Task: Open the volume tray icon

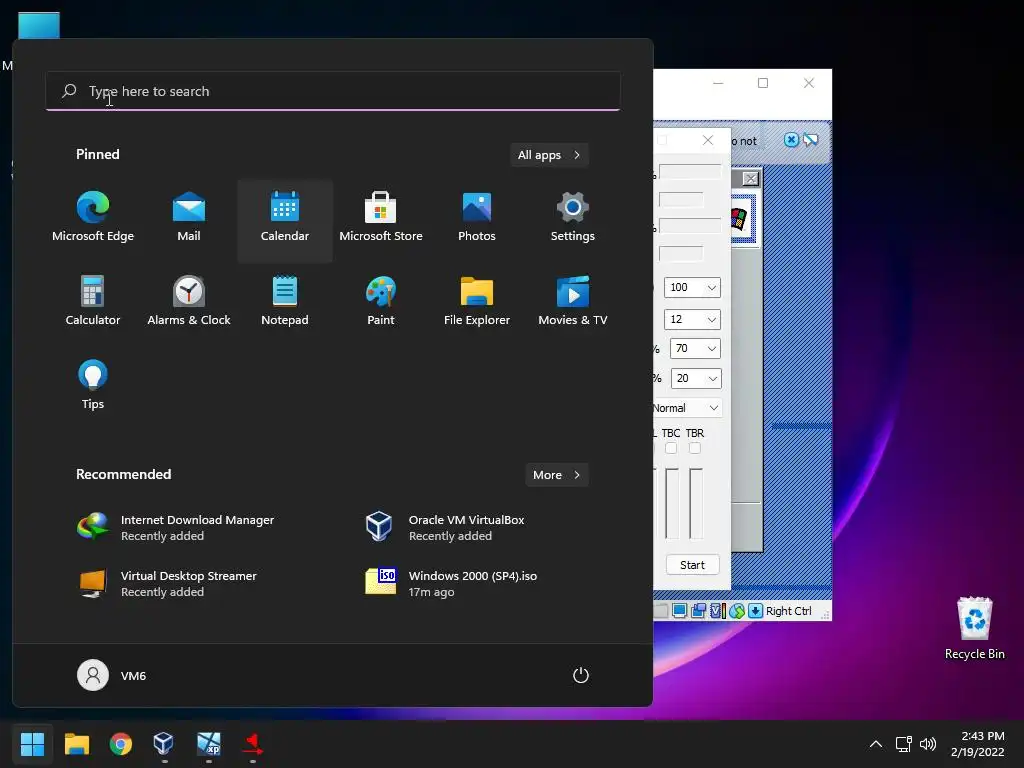Action: 927,744
